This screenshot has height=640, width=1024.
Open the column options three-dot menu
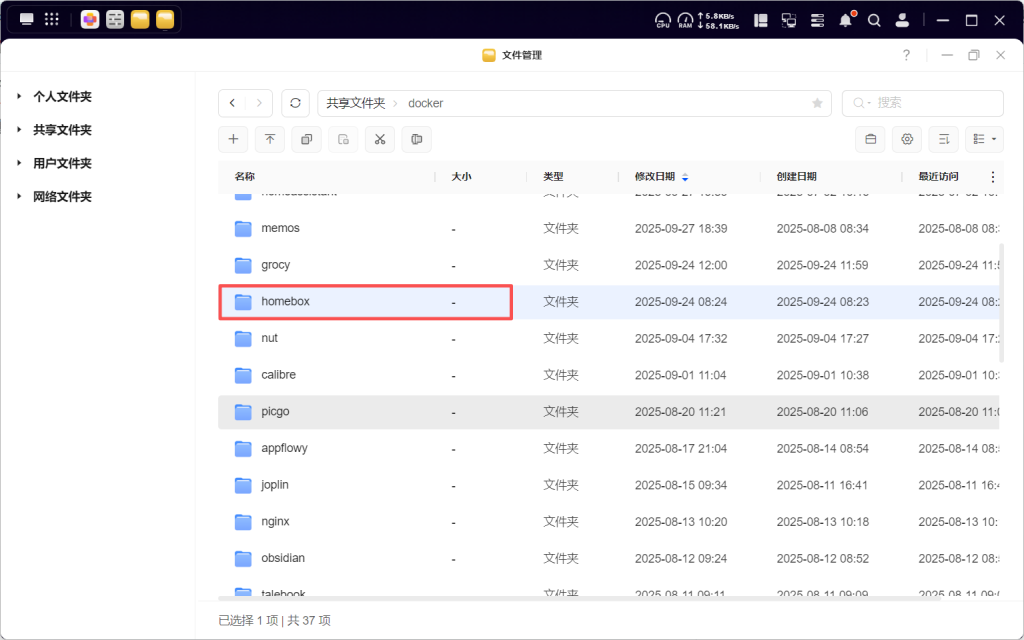992,176
